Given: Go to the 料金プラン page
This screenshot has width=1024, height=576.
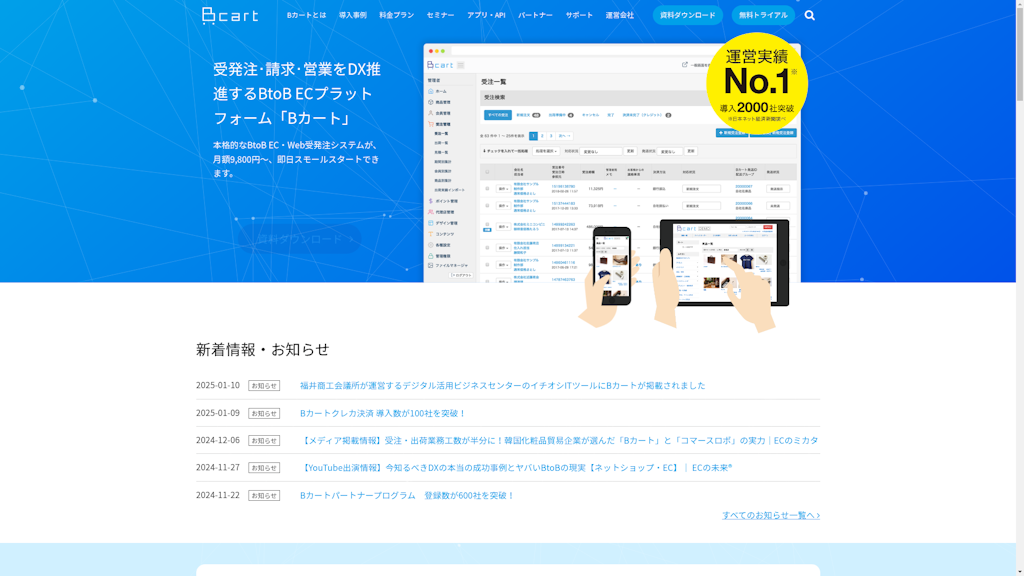Looking at the screenshot, I should click(396, 15).
